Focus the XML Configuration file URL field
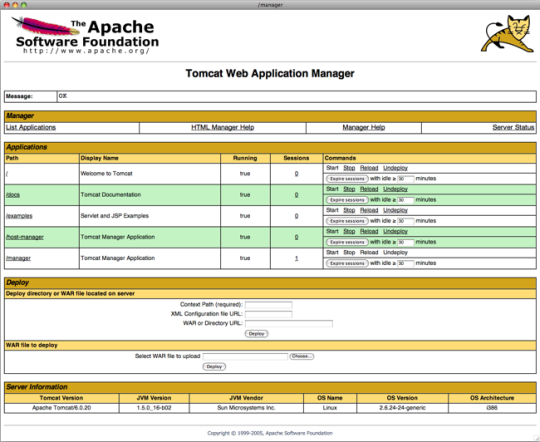 click(x=269, y=314)
